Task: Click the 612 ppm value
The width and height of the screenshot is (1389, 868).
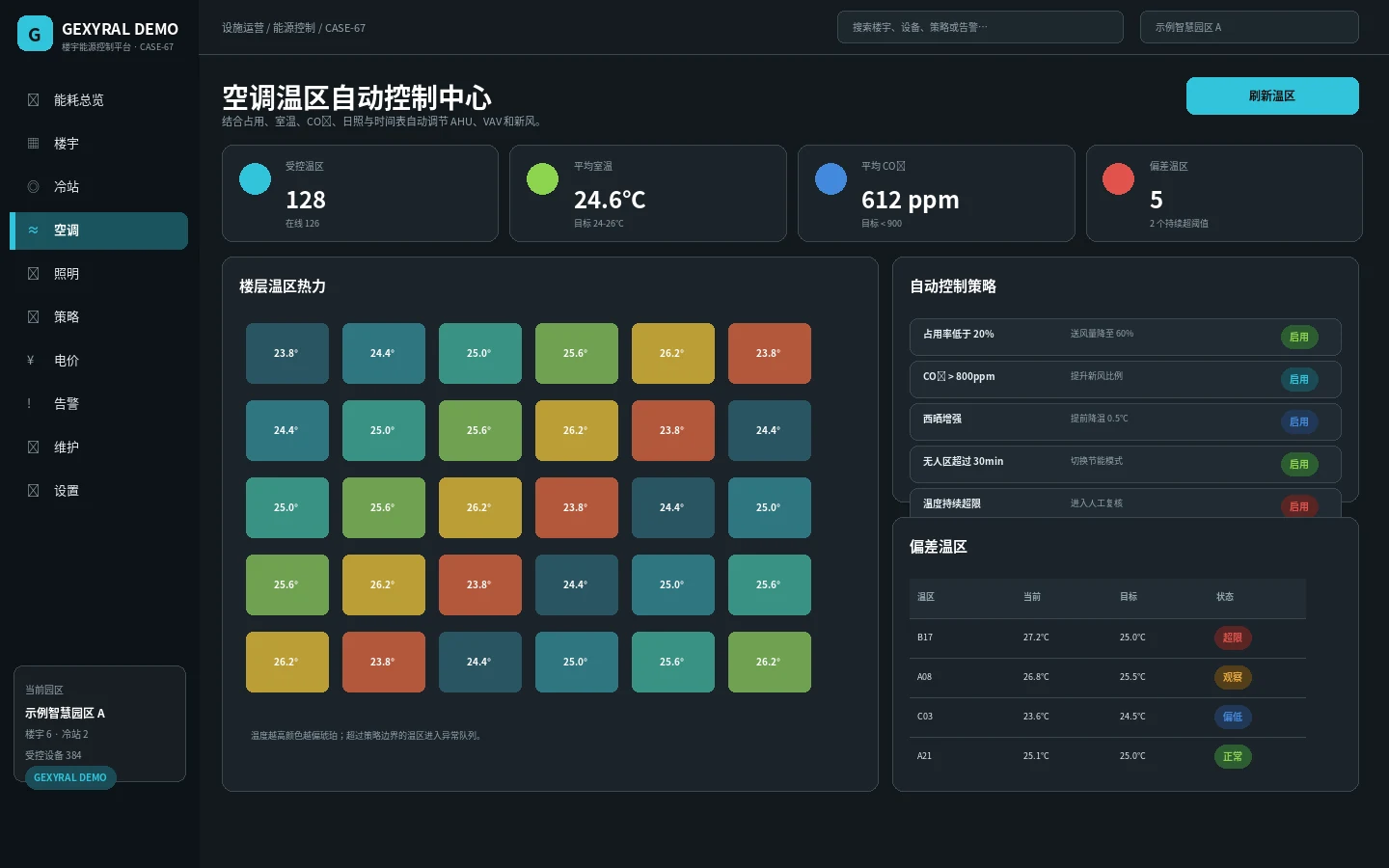Action: (x=911, y=200)
